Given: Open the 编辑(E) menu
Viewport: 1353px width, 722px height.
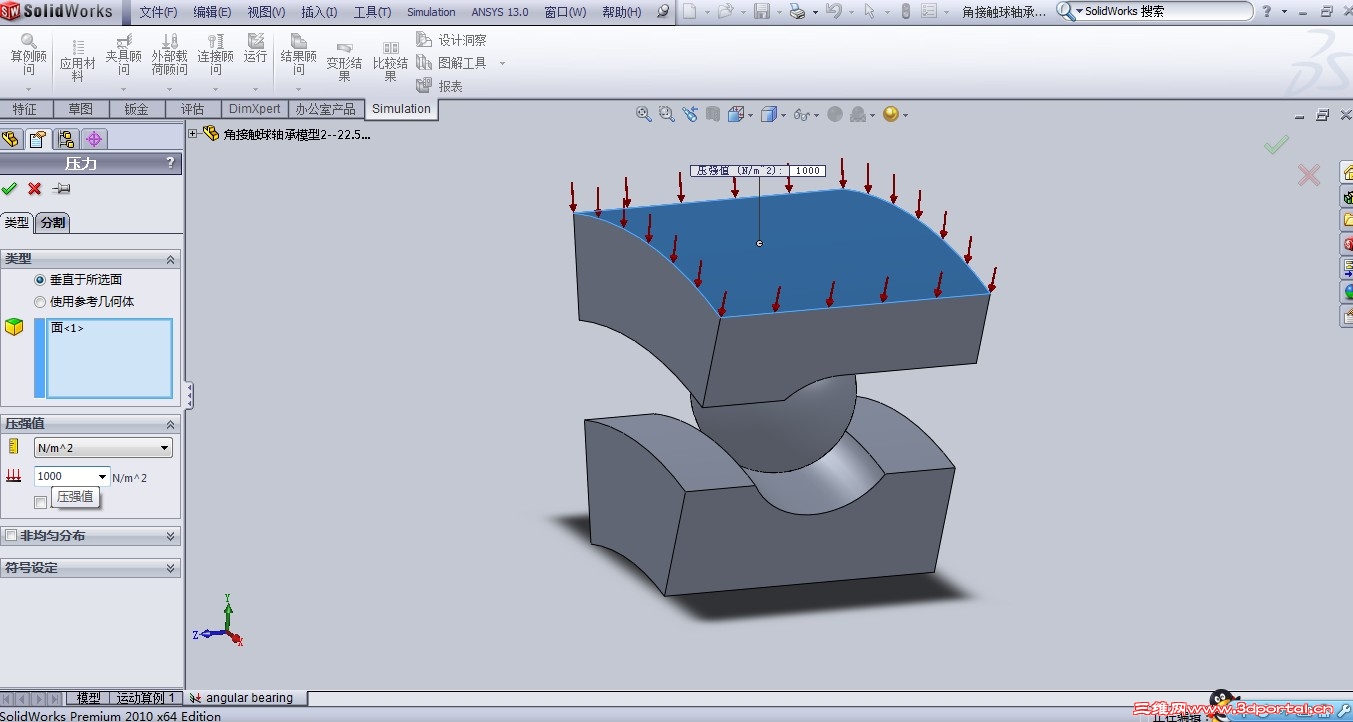Looking at the screenshot, I should (212, 12).
